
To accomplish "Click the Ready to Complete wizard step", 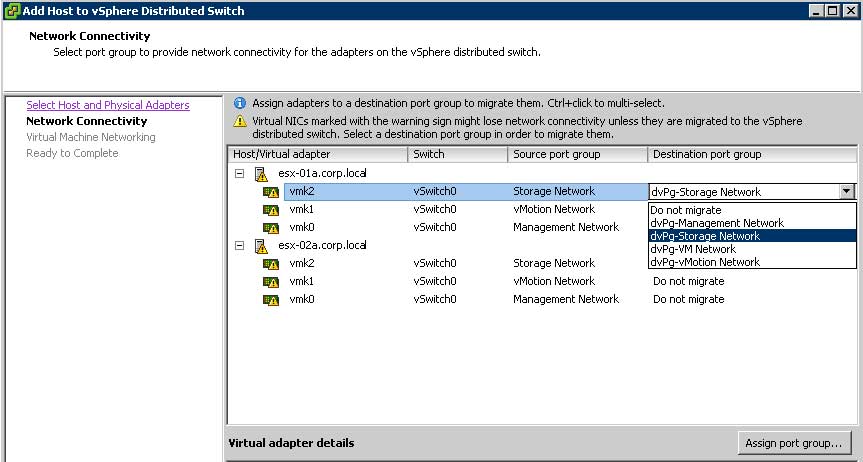I will 72,153.
